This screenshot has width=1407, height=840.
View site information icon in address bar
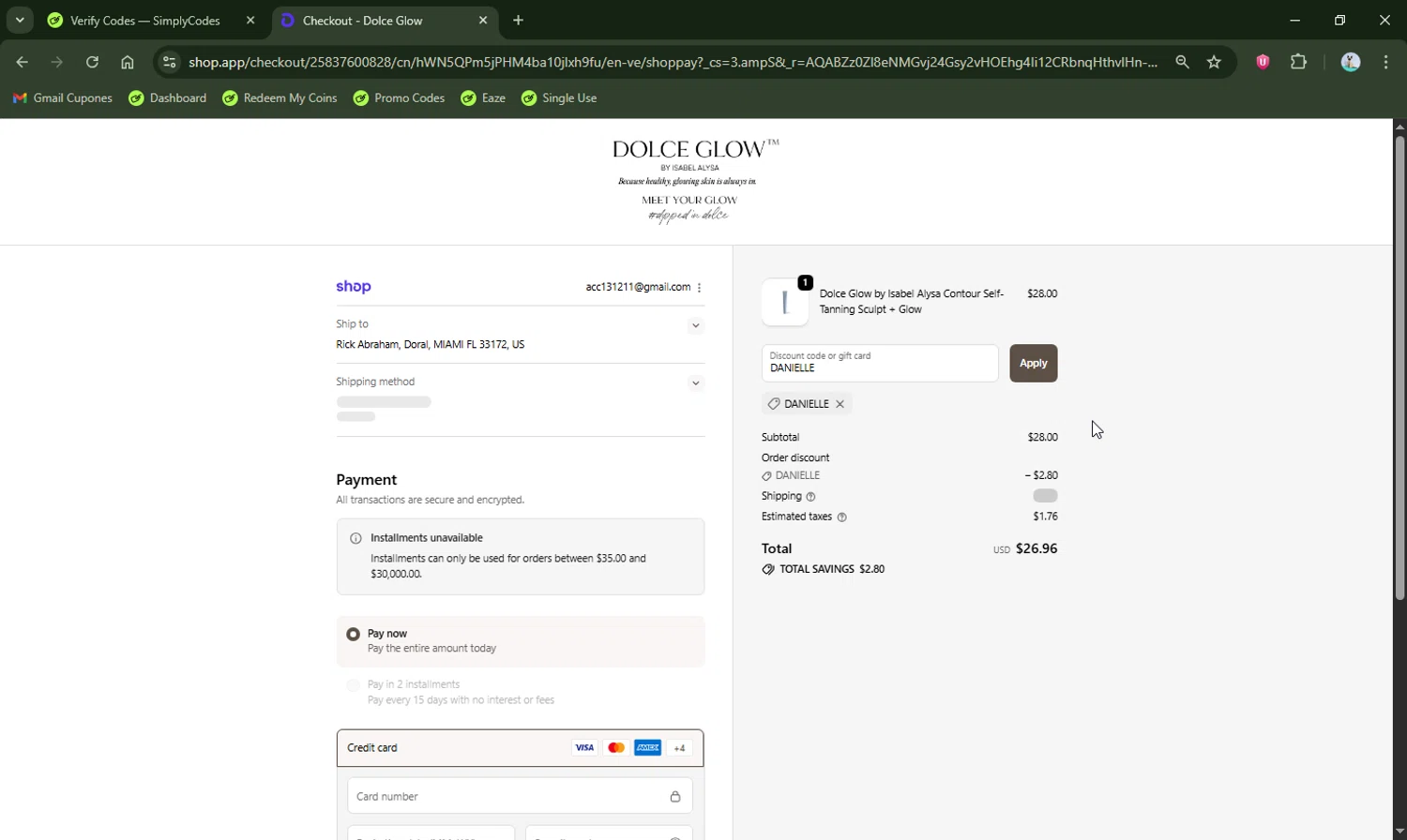click(170, 62)
